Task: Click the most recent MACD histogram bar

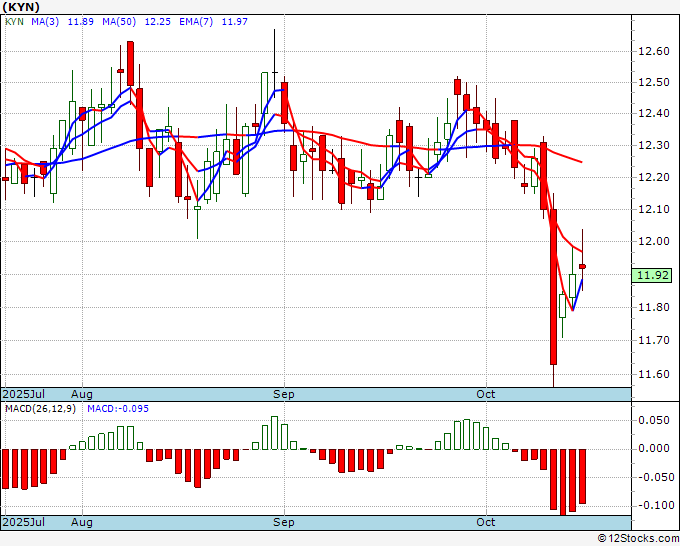Action: (x=582, y=477)
